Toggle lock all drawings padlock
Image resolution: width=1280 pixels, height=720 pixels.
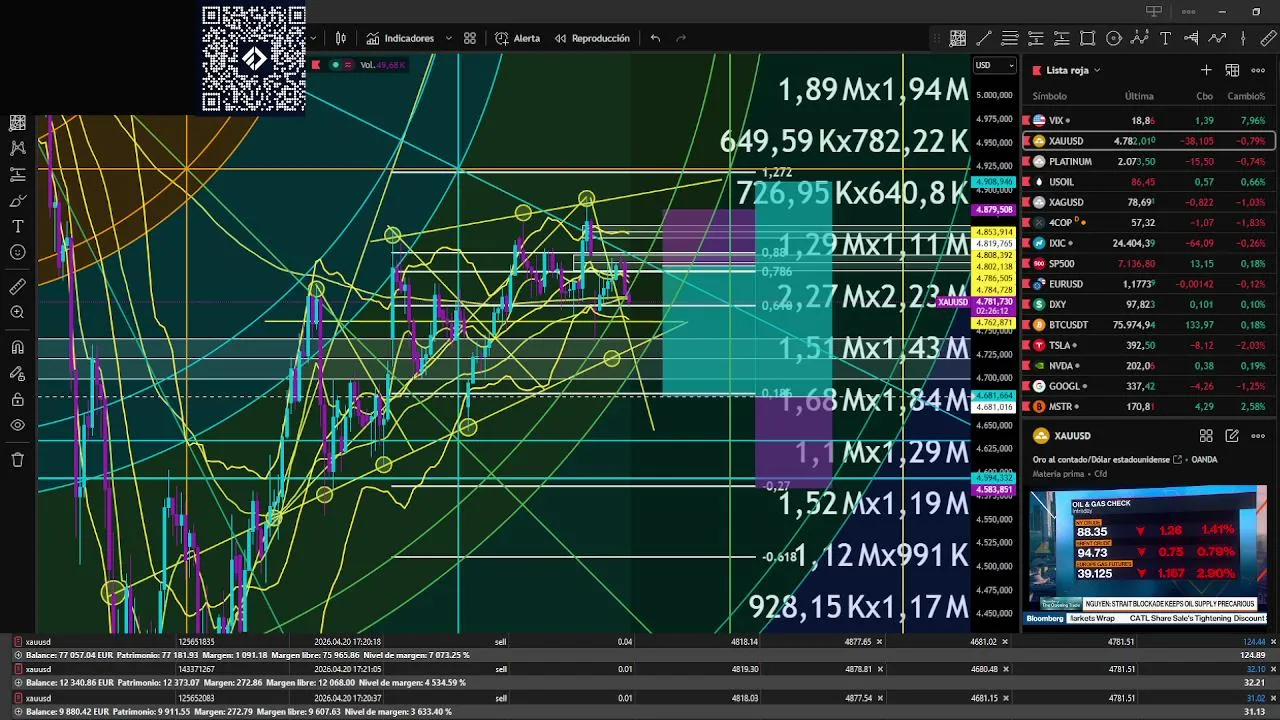click(x=17, y=400)
